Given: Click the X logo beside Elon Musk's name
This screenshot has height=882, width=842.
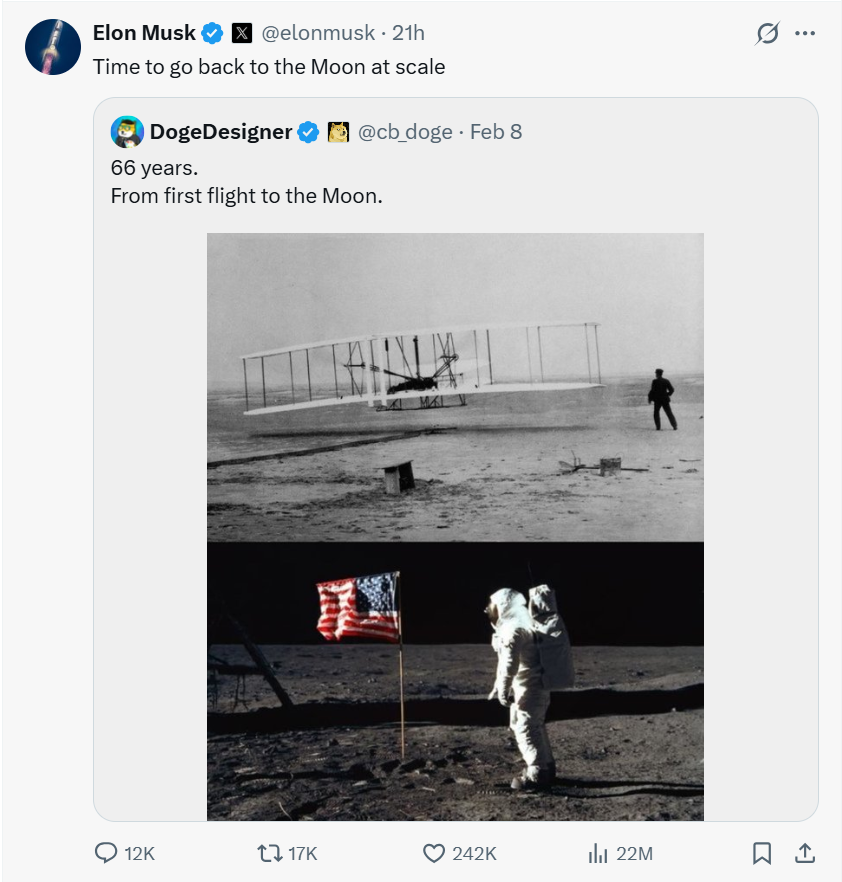Looking at the screenshot, I should tap(242, 32).
